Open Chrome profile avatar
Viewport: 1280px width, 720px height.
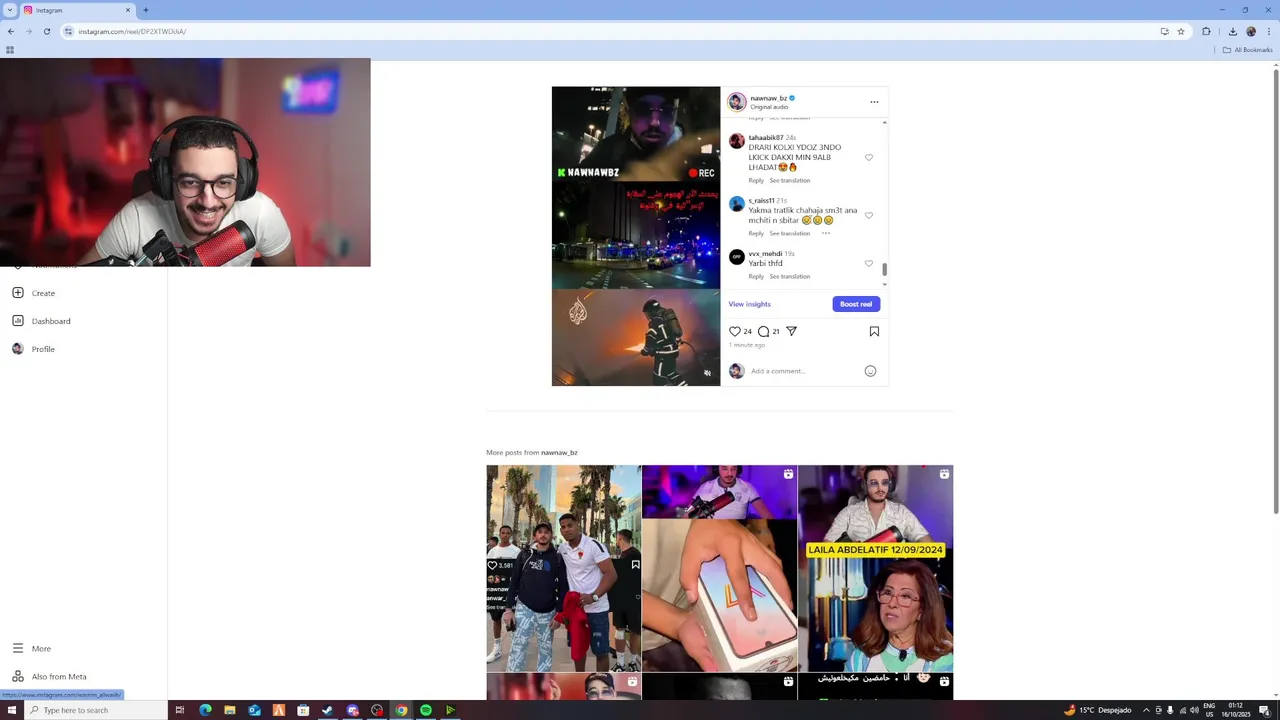[x=1250, y=31]
